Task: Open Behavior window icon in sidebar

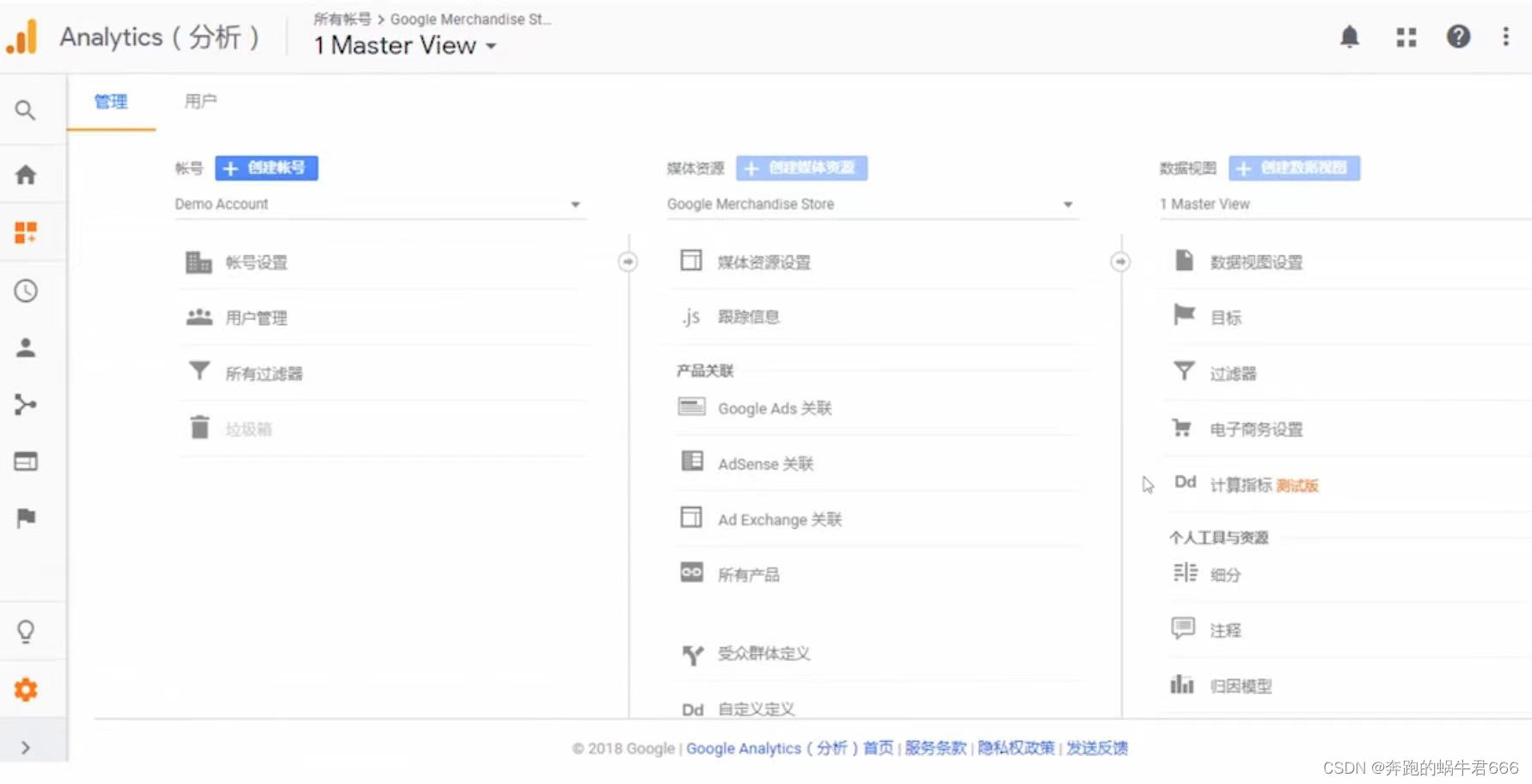Action: click(x=26, y=462)
